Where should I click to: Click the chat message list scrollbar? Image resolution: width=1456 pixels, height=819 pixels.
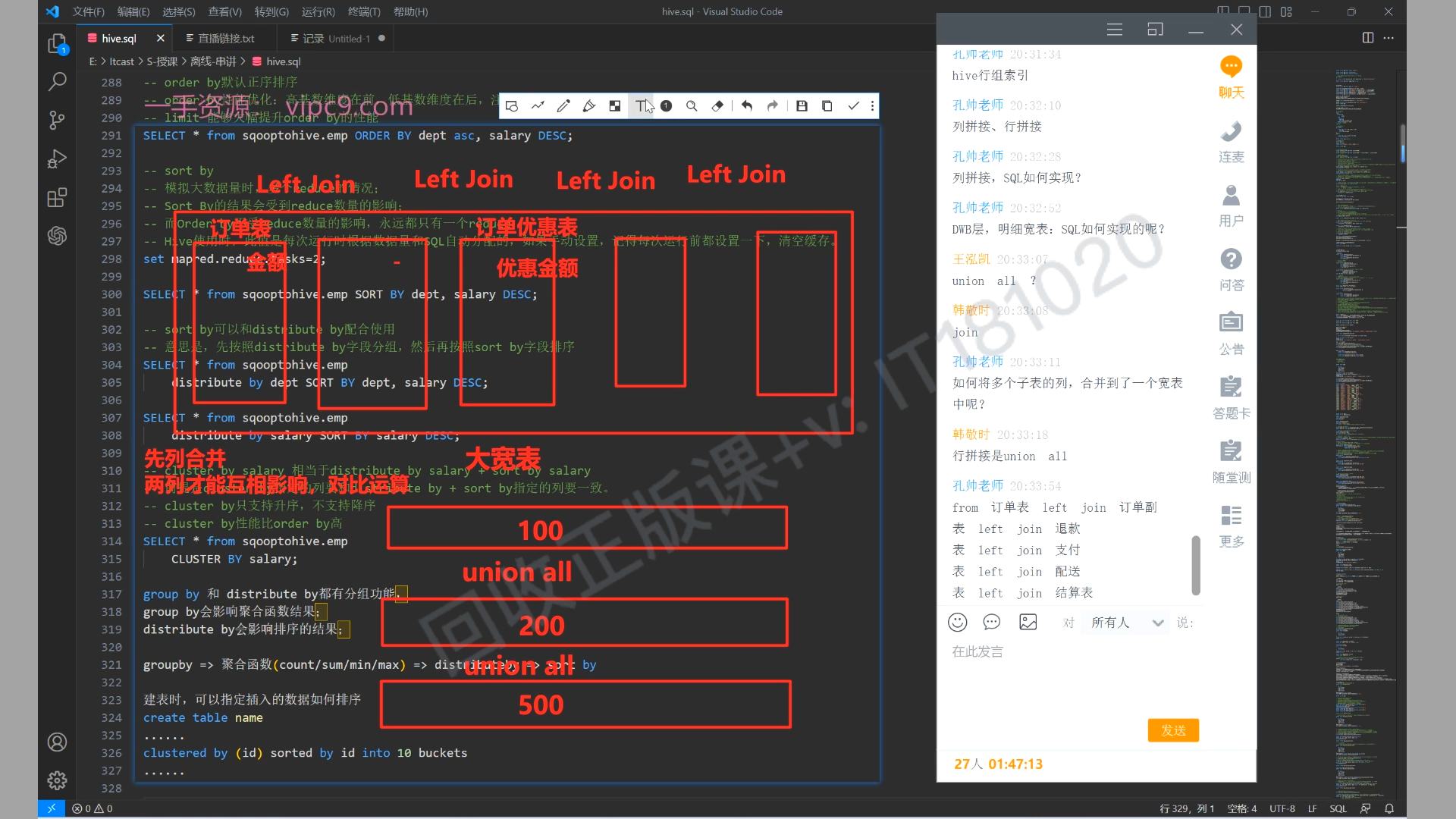[1196, 565]
